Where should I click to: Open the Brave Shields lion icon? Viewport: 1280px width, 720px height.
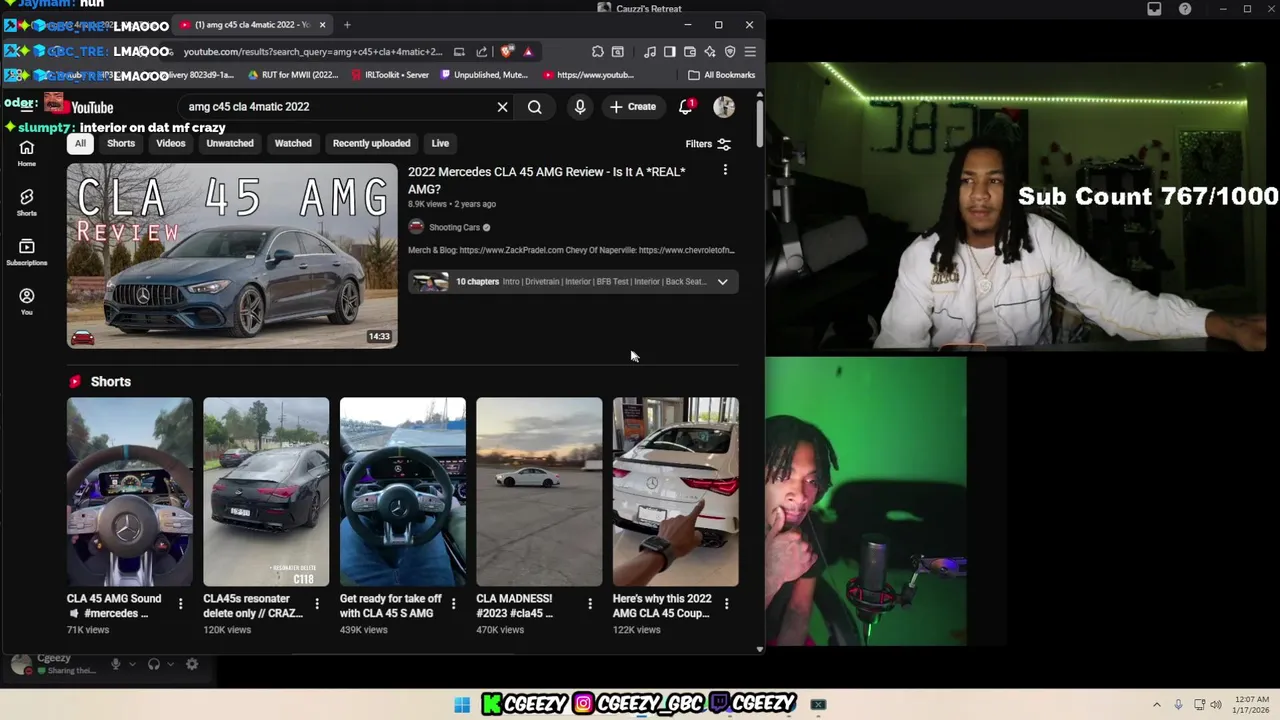click(x=507, y=52)
